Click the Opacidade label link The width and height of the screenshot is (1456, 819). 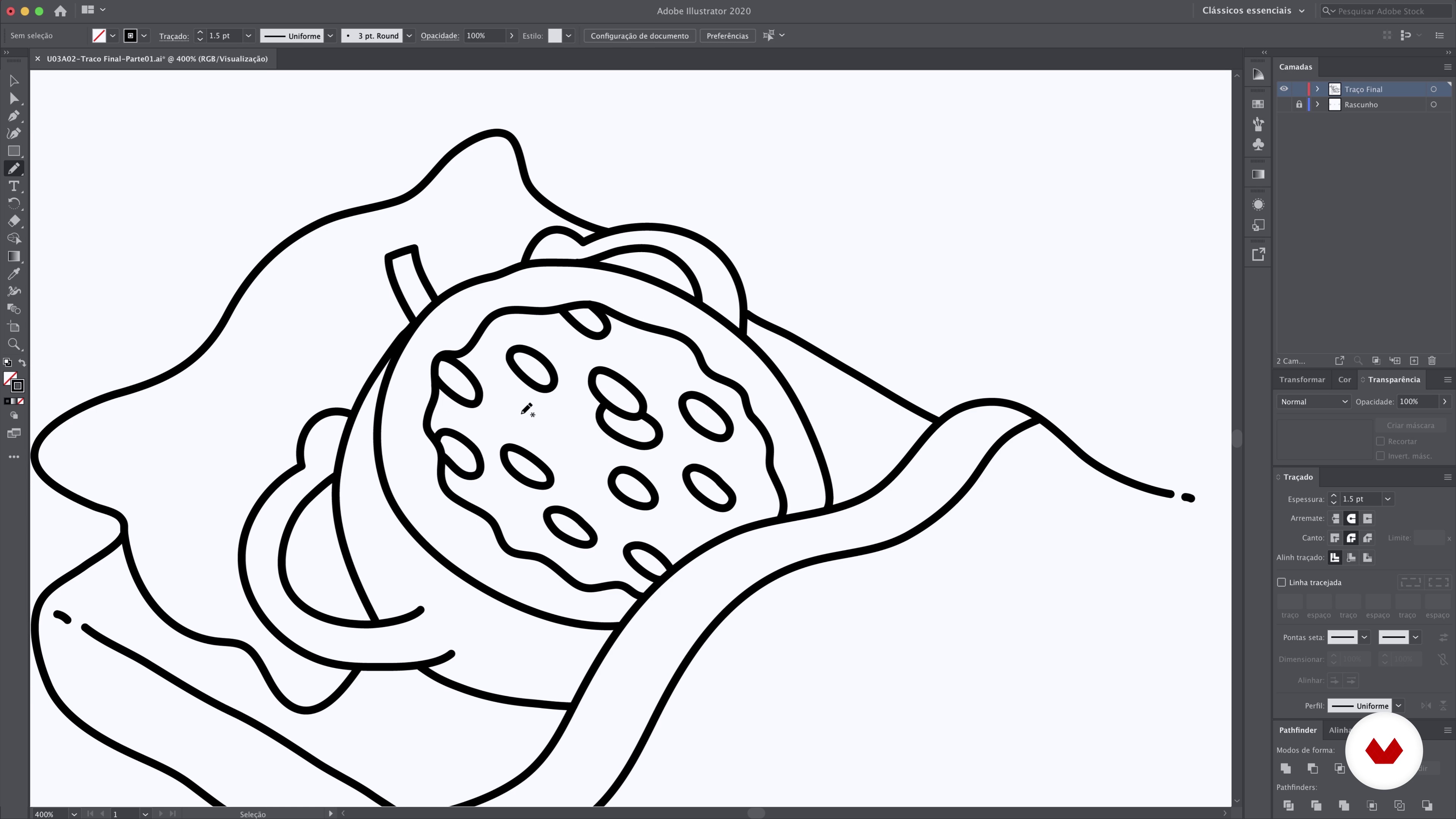[439, 36]
